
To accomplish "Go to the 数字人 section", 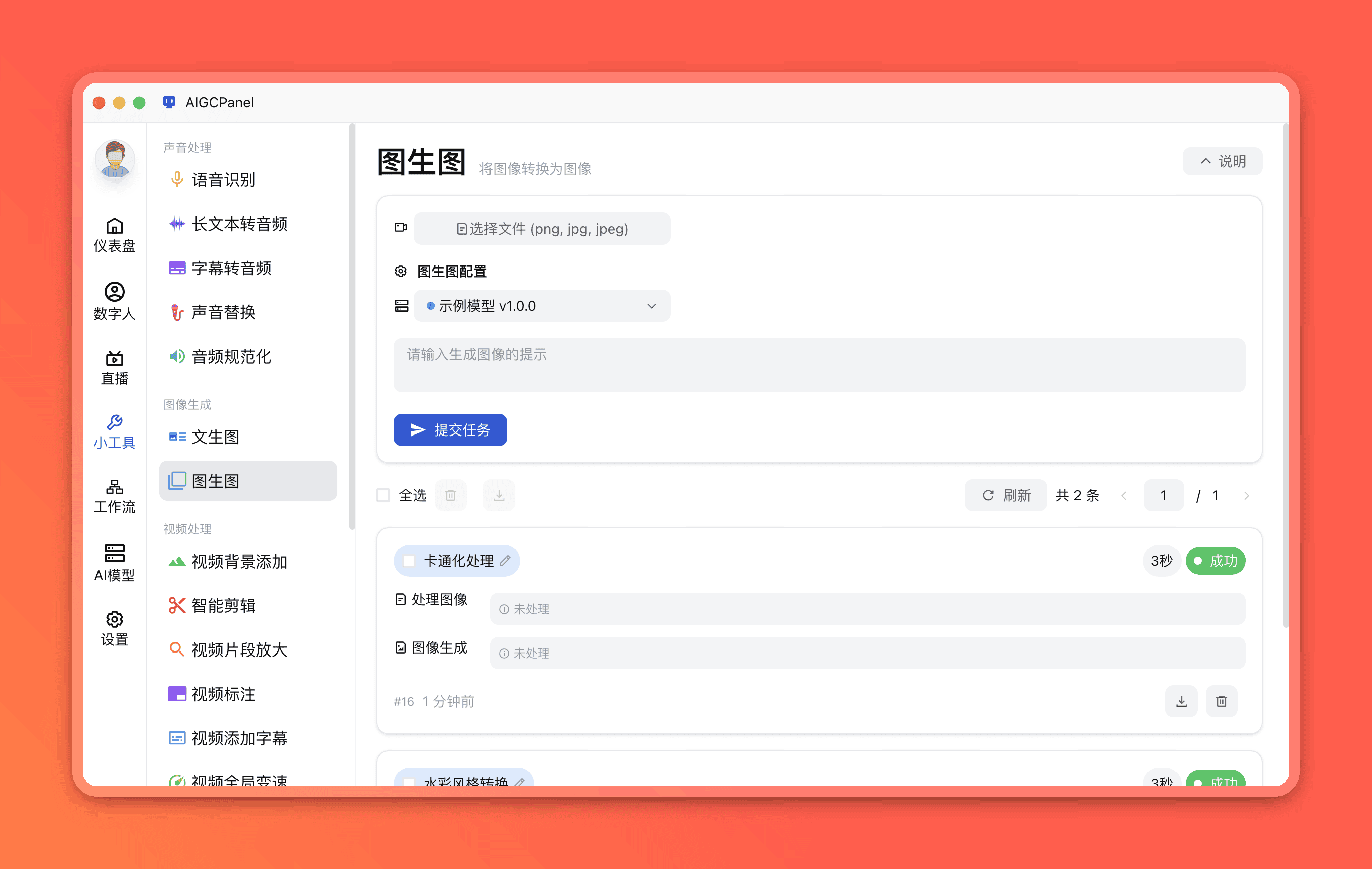I will (114, 301).
